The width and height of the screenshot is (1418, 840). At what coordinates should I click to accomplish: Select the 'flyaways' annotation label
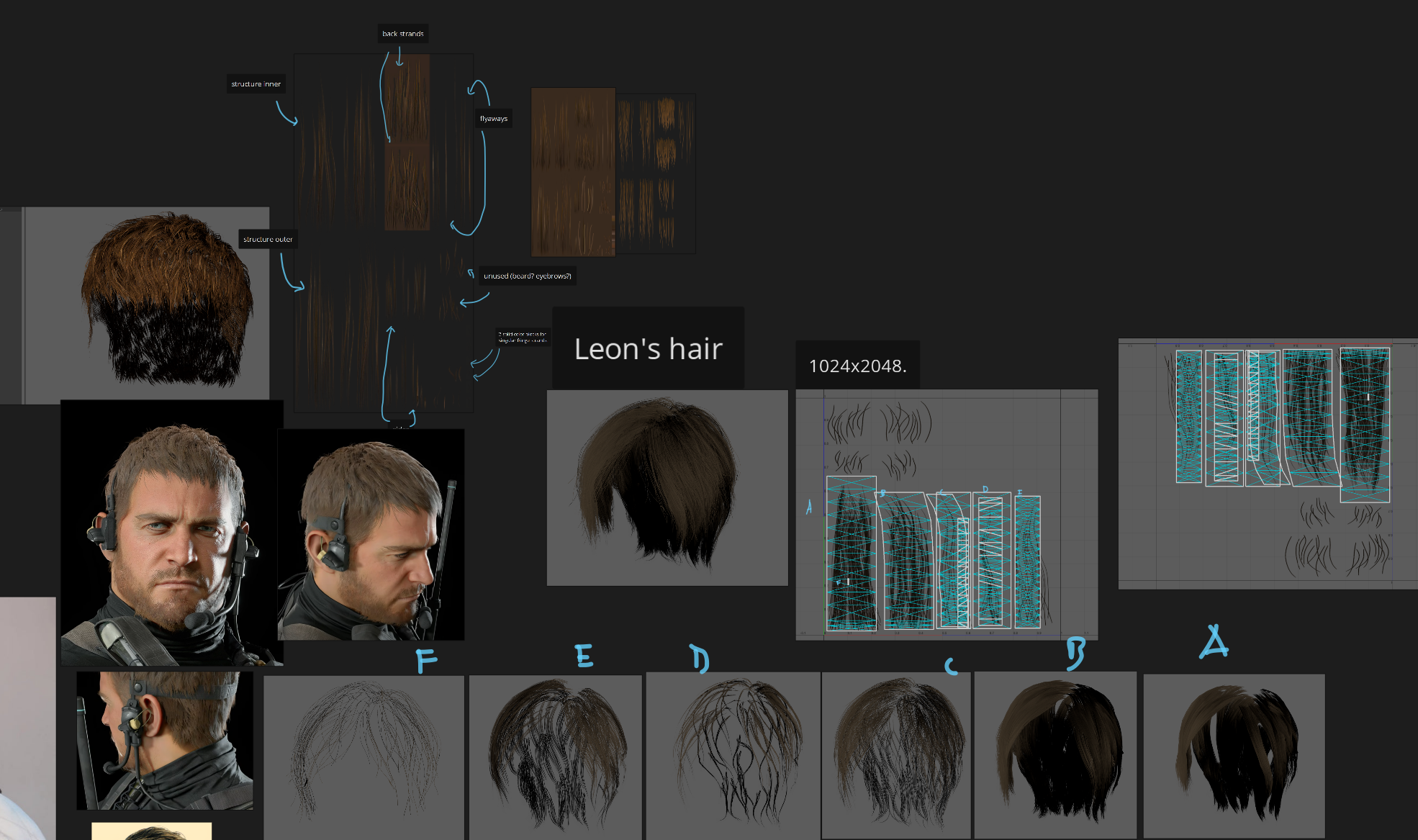point(494,119)
